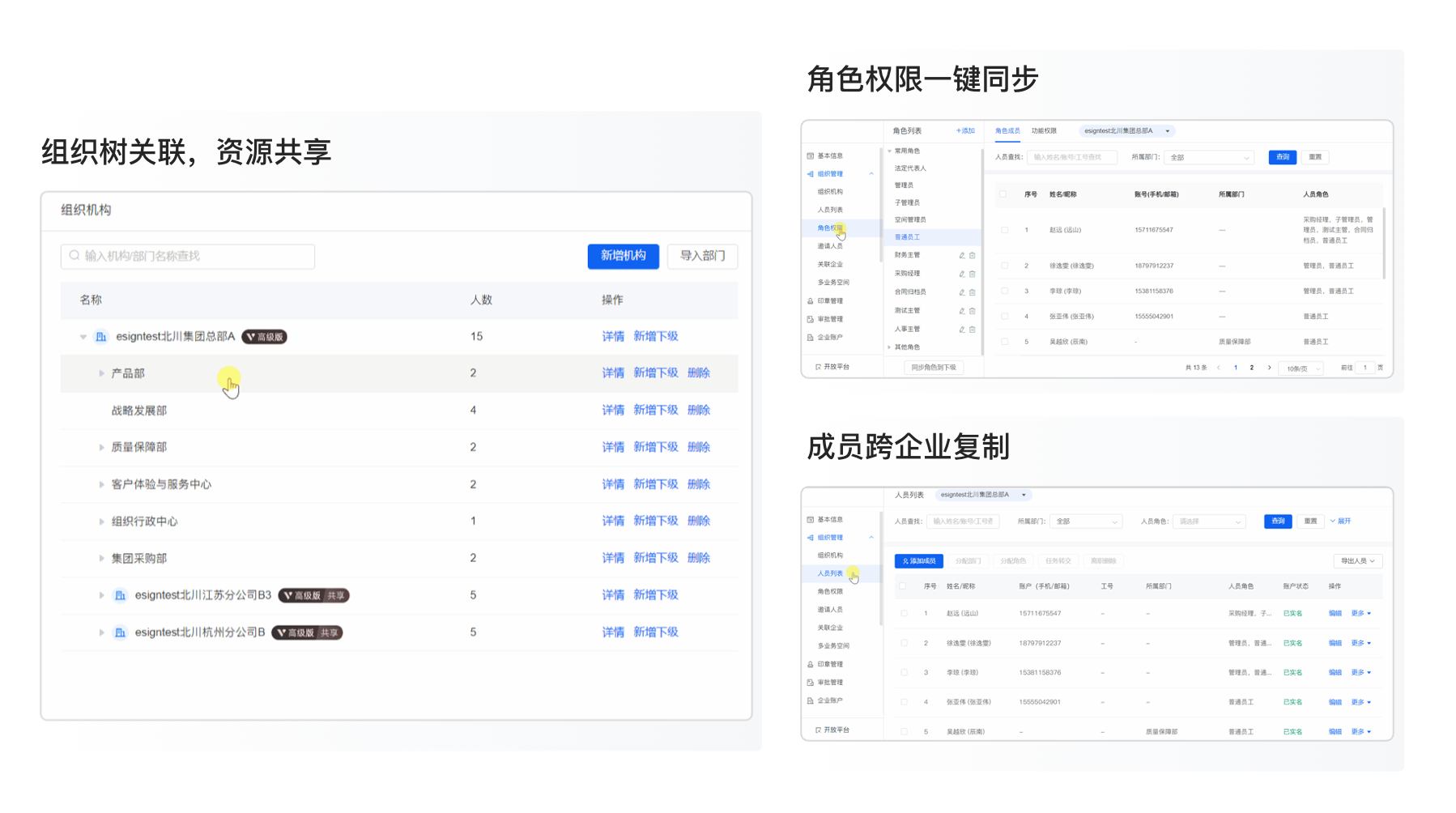
Task: Select the checkbox for 李琼 in role members table
Action: (1004, 291)
